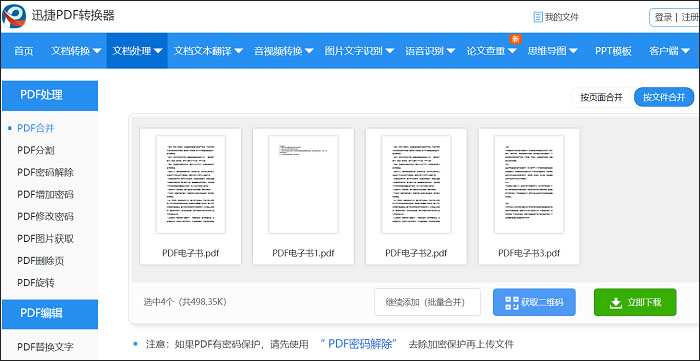Screen dimensions: 700x361
Task: Click the file name PDF电子书1.pdf
Action: point(304,253)
